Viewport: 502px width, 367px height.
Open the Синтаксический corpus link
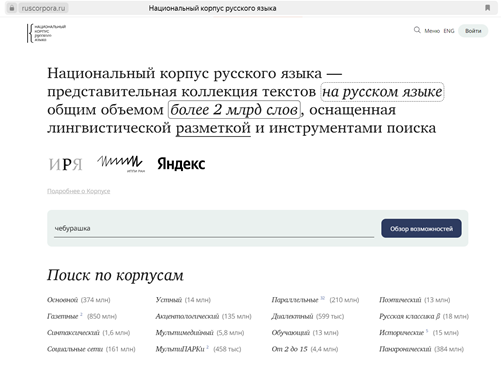pos(73,332)
